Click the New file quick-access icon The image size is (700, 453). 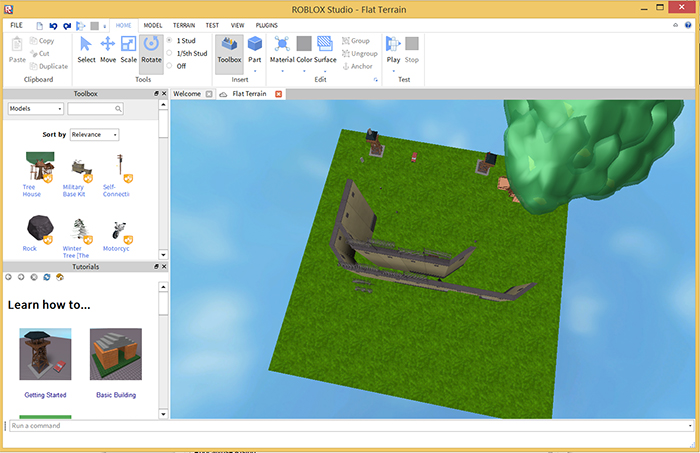click(40, 26)
